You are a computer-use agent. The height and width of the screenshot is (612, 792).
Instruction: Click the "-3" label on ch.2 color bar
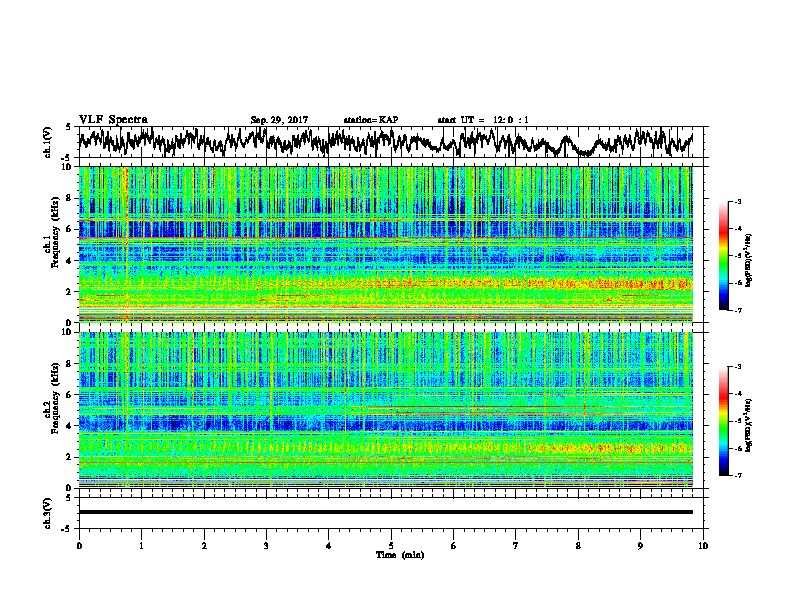(x=737, y=367)
